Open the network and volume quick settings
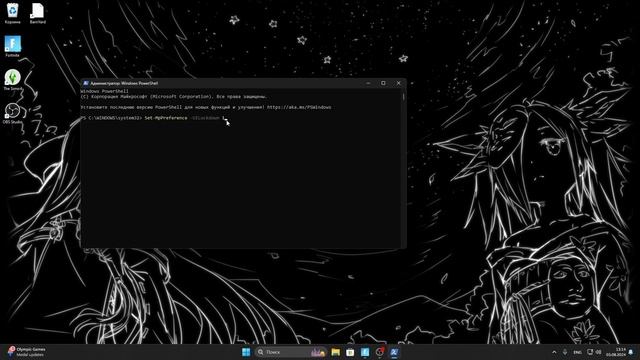The width and height of the screenshot is (640, 360). [x=594, y=352]
